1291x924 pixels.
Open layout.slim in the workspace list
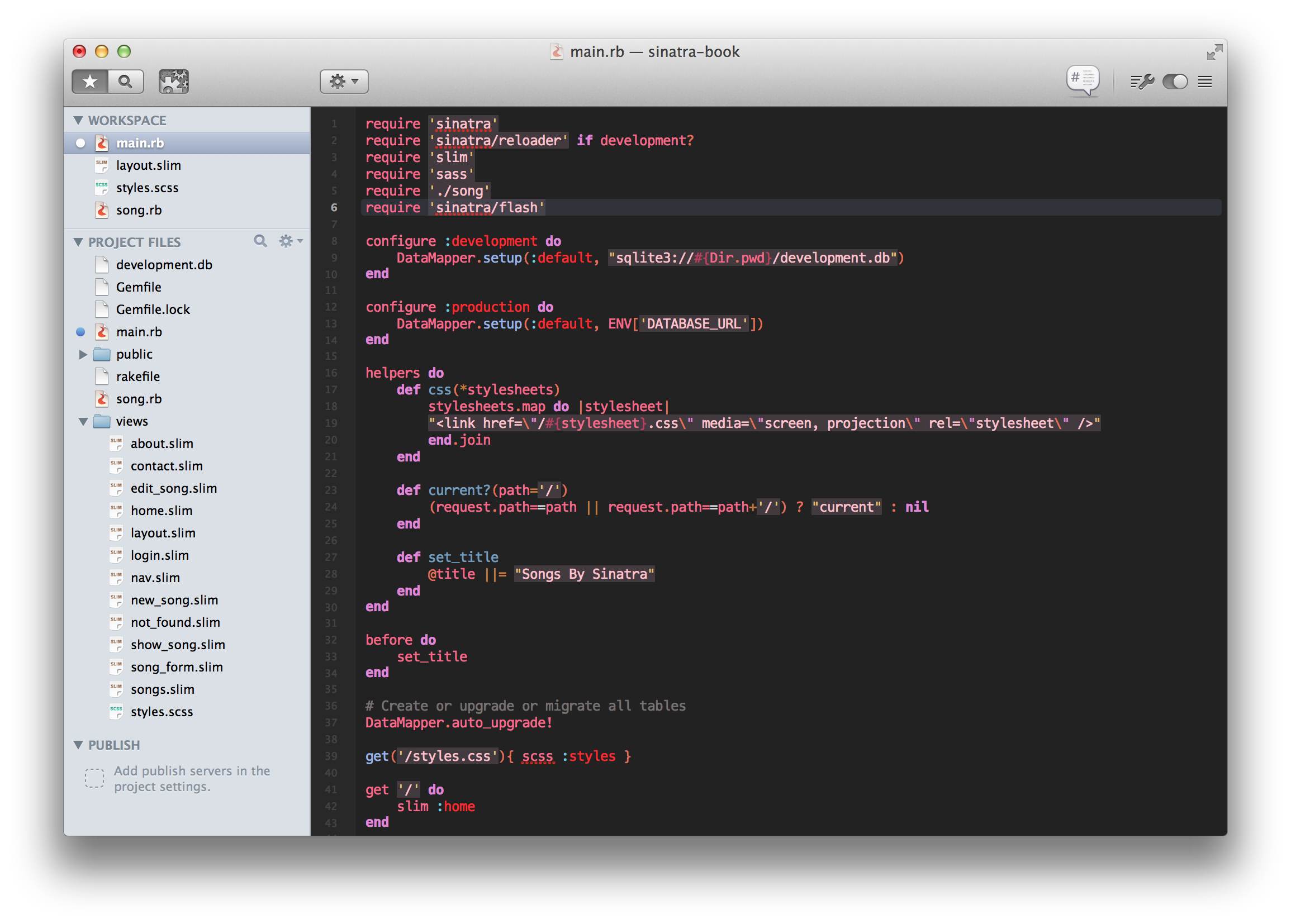(x=148, y=165)
